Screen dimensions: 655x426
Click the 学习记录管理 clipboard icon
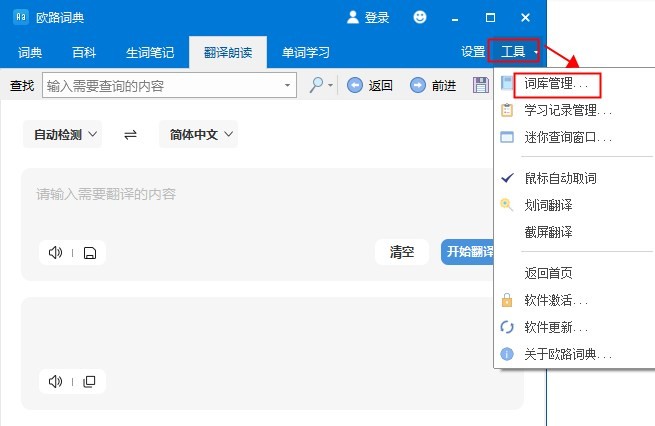point(507,110)
